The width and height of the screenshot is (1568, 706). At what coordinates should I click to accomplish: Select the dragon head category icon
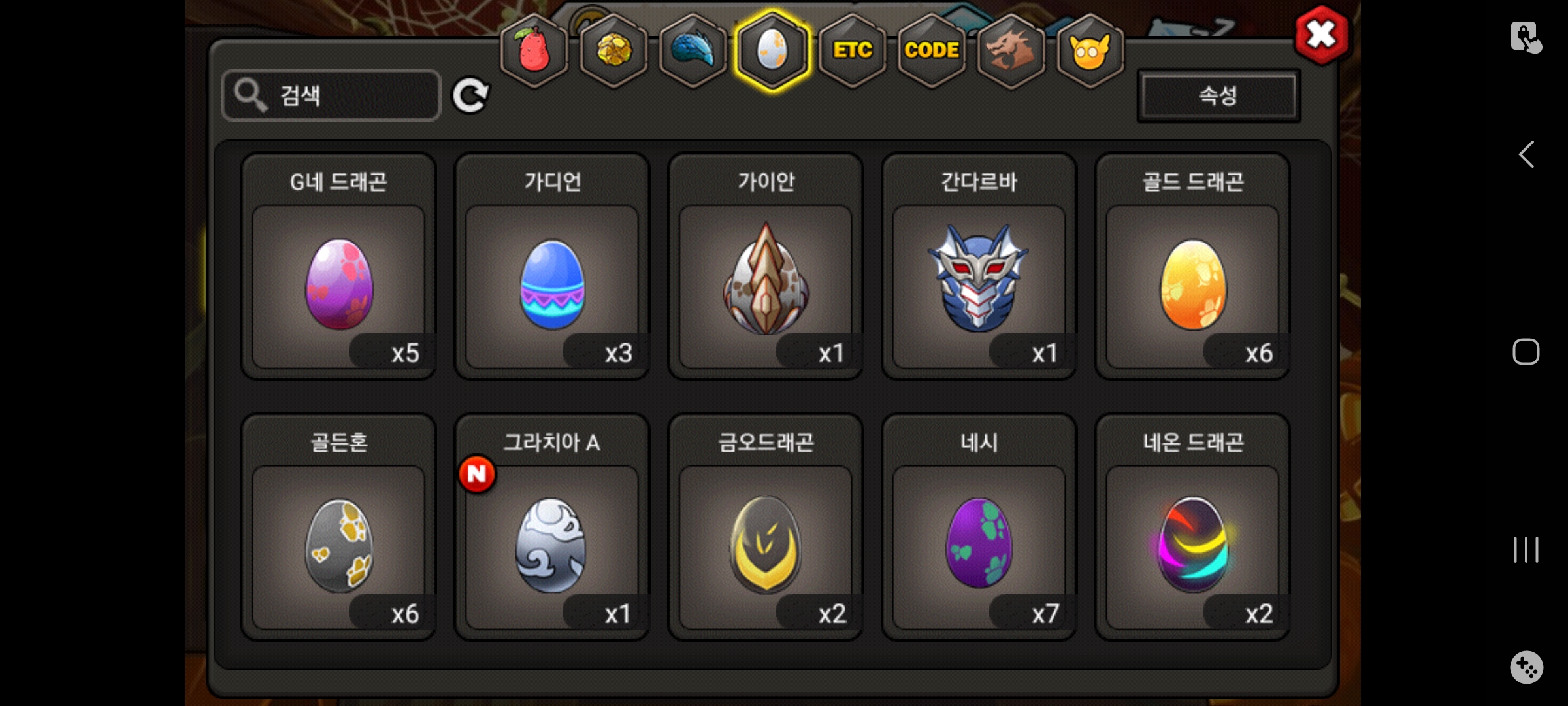click(x=1011, y=51)
